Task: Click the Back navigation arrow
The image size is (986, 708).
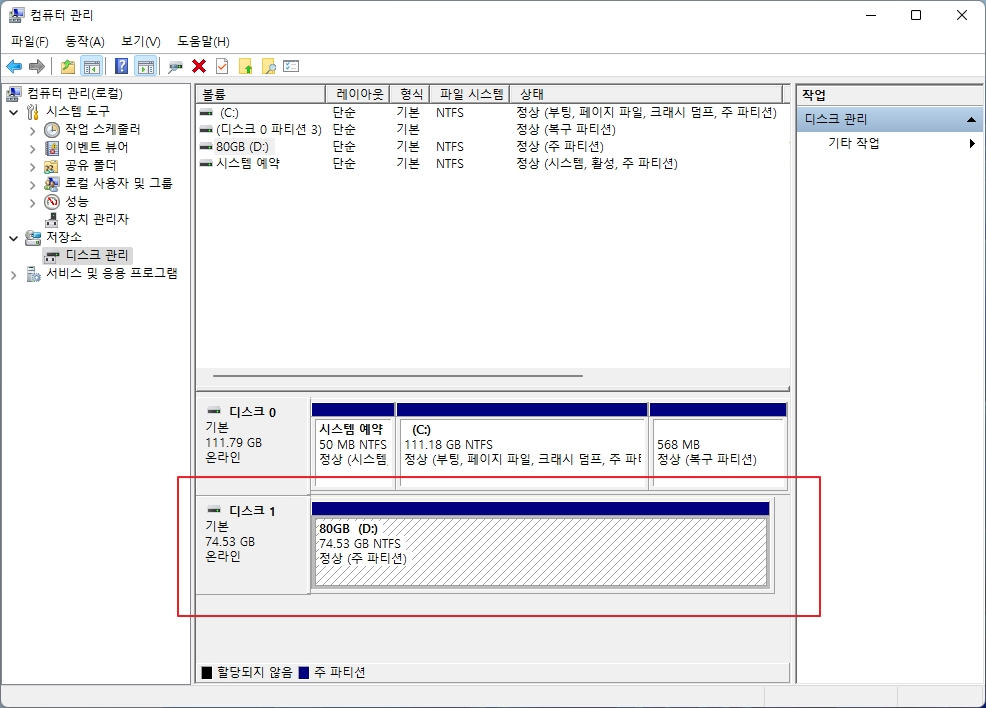Action: click(x=13, y=66)
